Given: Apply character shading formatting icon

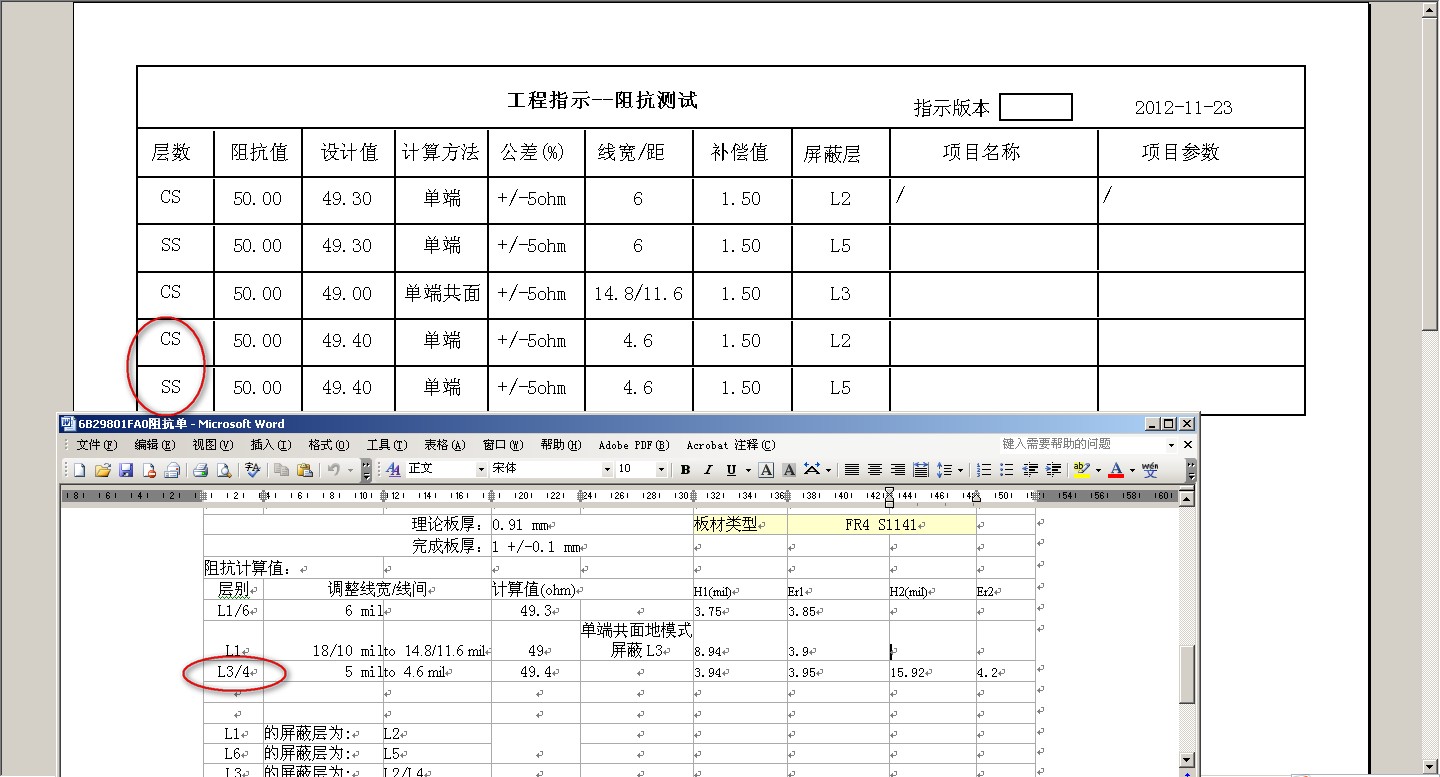Looking at the screenshot, I should point(789,469).
